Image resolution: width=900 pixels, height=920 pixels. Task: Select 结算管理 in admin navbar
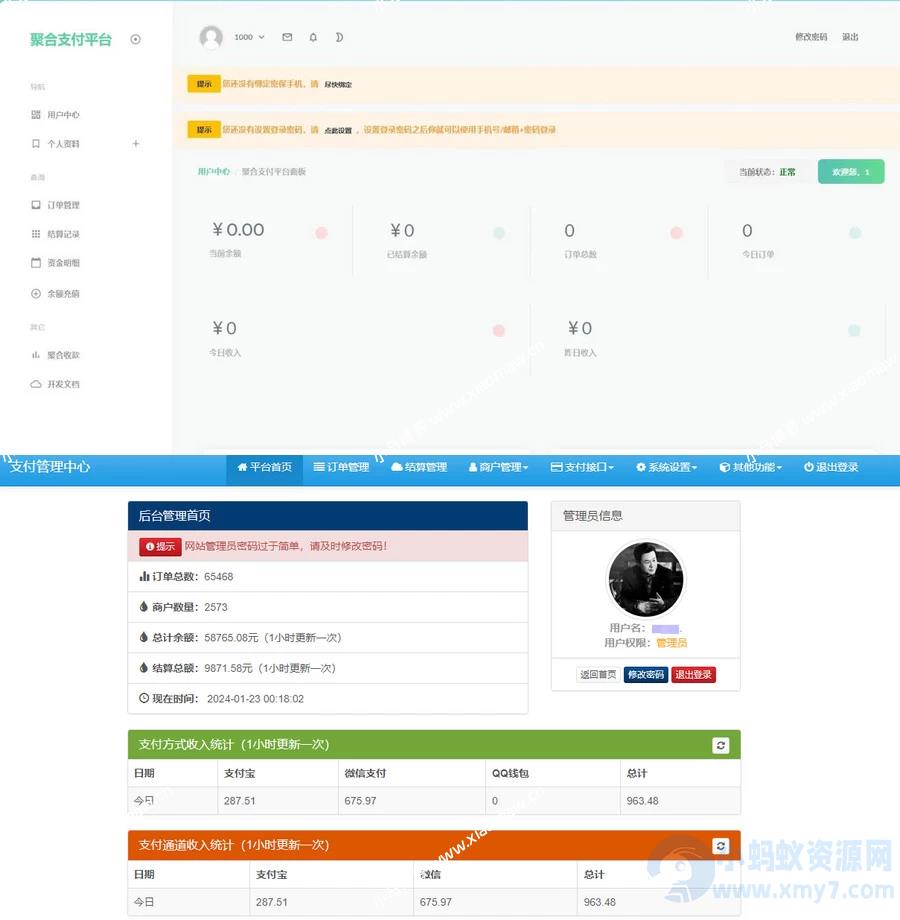click(x=419, y=467)
